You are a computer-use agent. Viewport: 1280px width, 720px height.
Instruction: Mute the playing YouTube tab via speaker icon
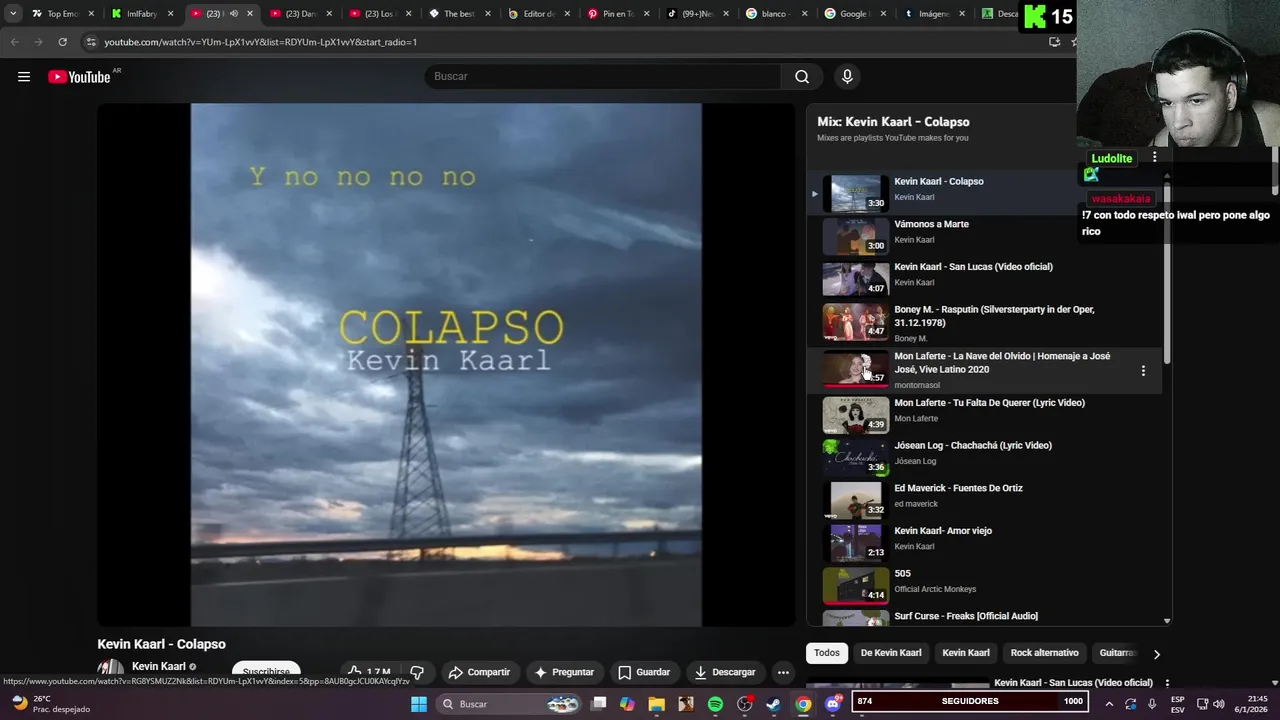234,14
